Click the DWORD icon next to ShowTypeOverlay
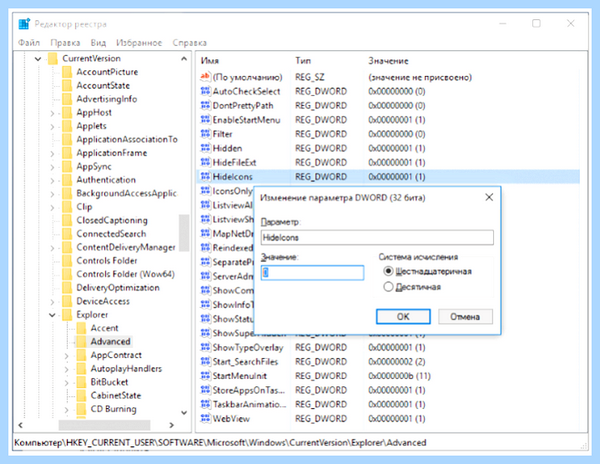Viewport: 600px width, 464px height. click(205, 347)
